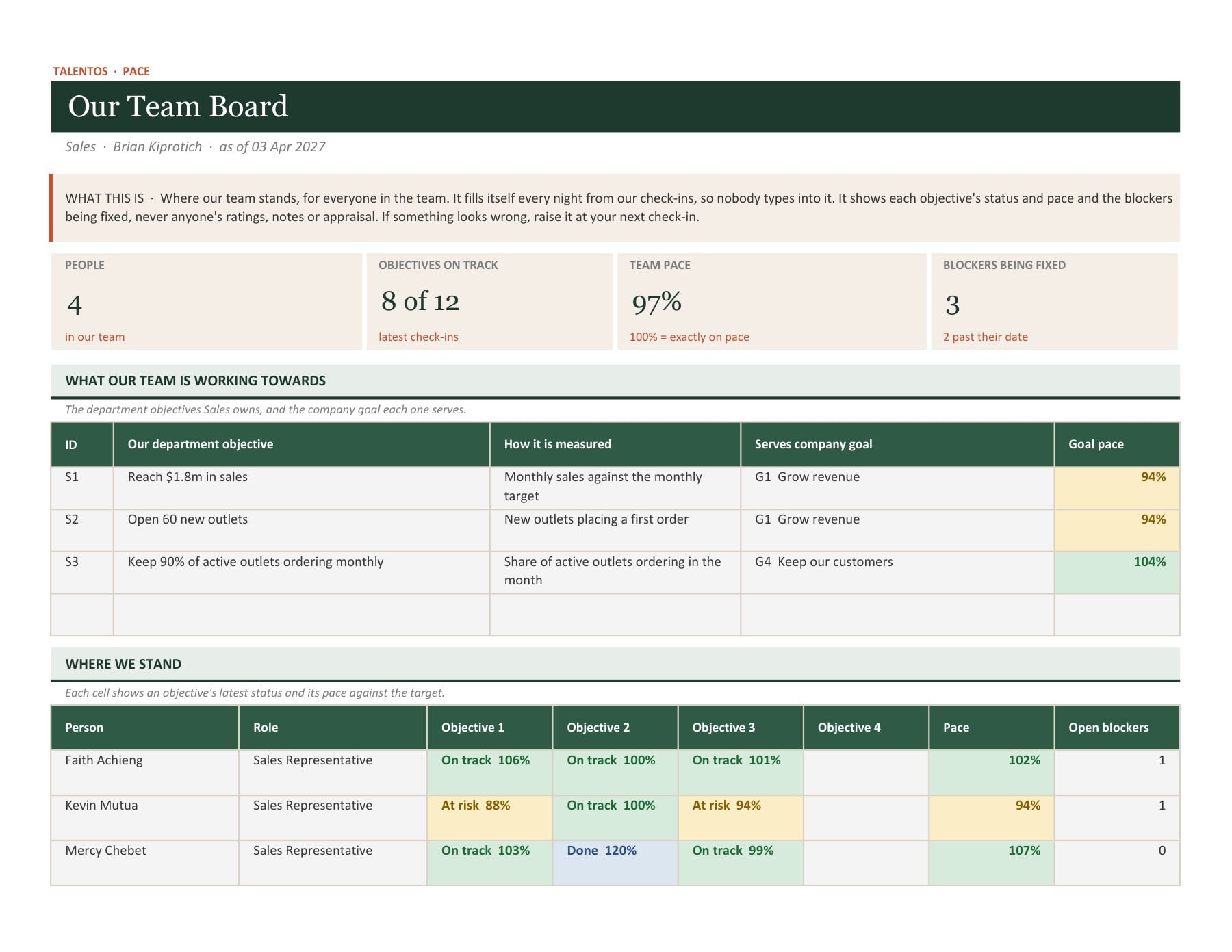Select the 'TALENTOS · PACE' header label
This screenshot has width=1232, height=952.
[101, 71]
